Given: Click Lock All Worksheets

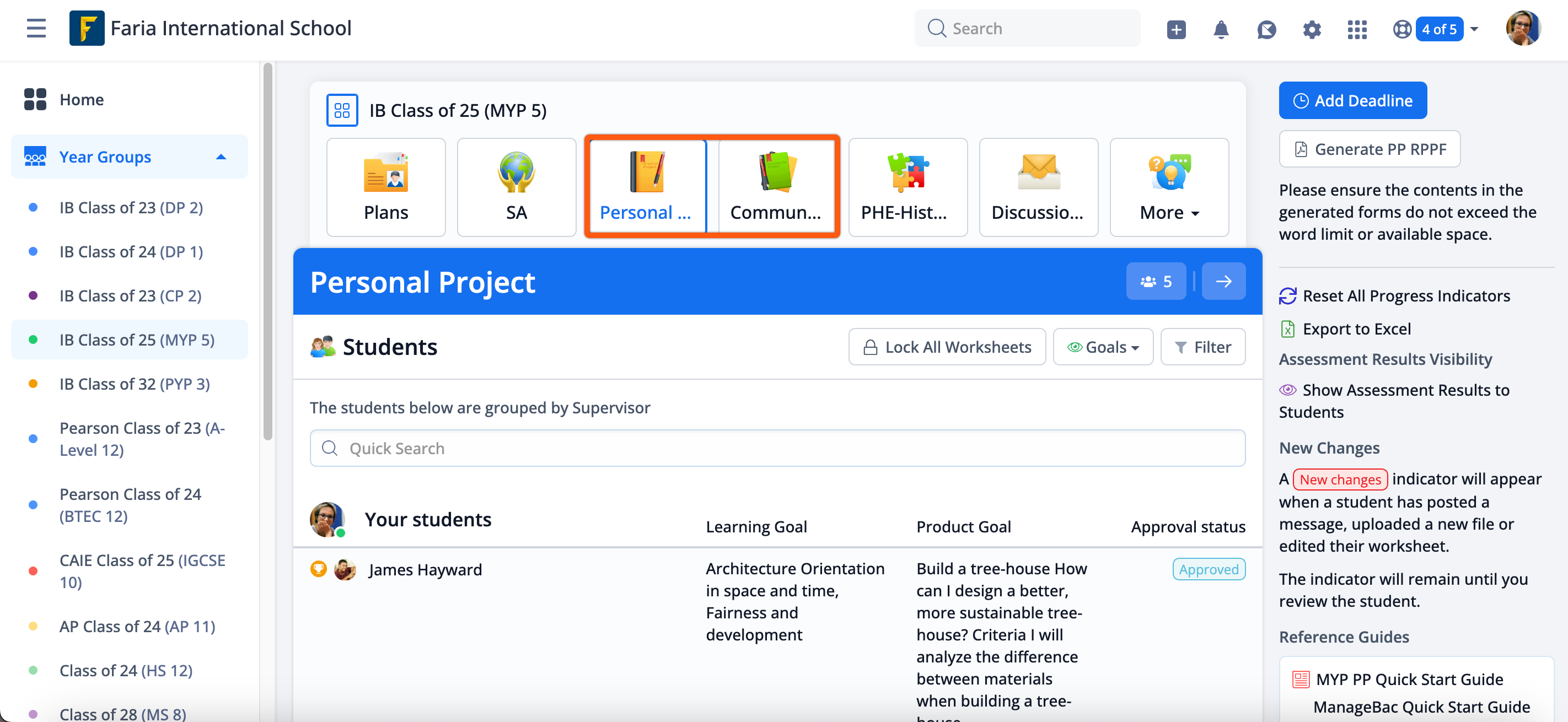Looking at the screenshot, I should (x=947, y=347).
